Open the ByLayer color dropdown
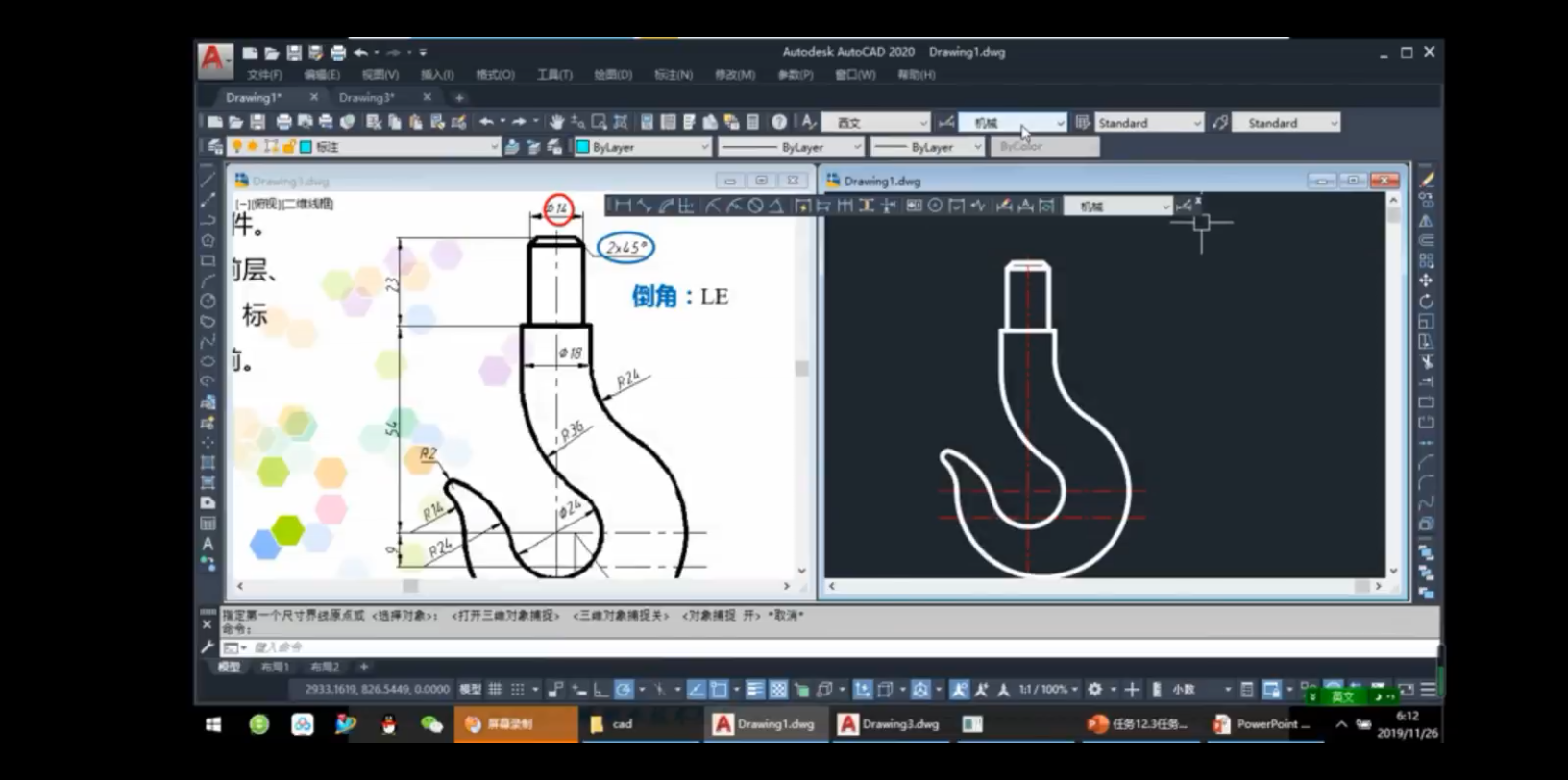 point(642,147)
